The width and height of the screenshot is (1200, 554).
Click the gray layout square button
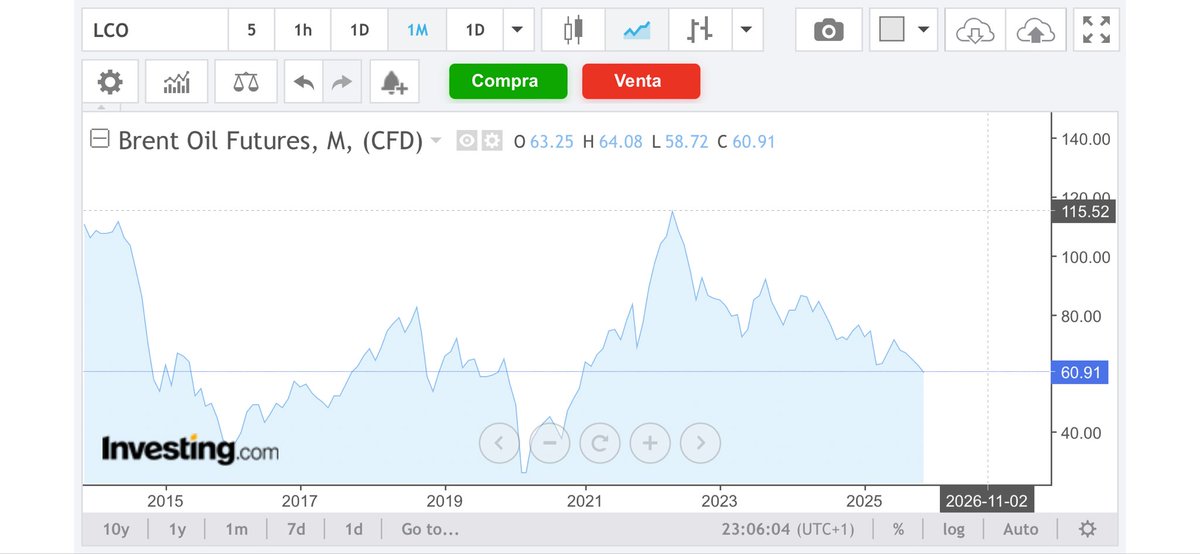coord(891,30)
